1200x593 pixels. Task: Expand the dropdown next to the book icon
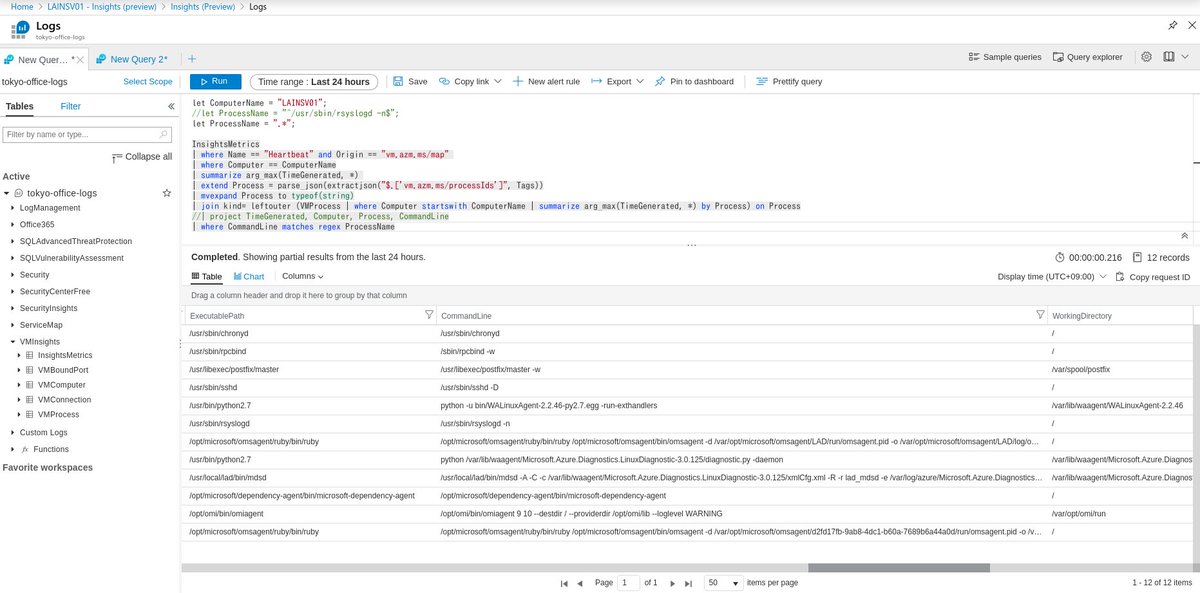[1185, 57]
